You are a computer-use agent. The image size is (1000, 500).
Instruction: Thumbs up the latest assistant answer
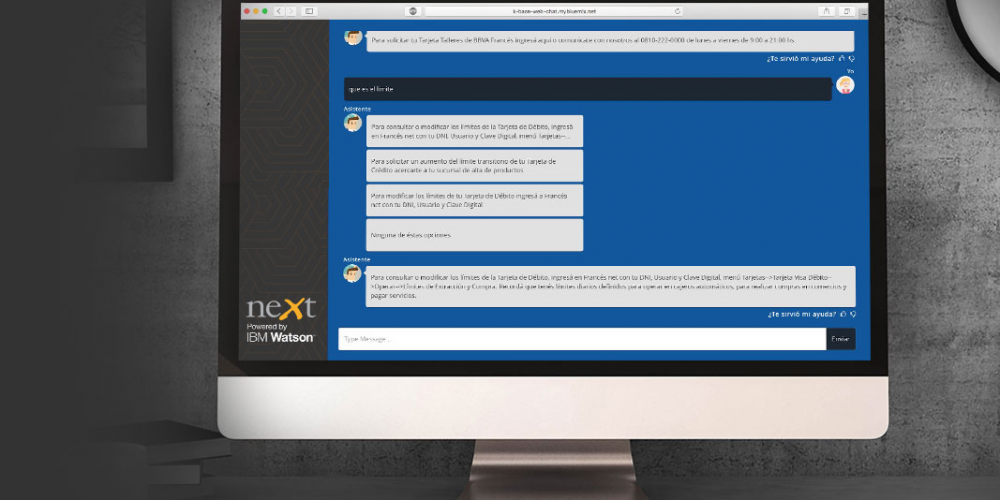click(843, 314)
